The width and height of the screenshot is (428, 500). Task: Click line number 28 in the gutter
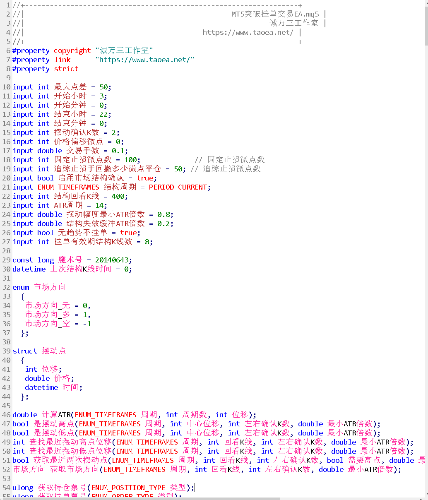(x=6, y=251)
